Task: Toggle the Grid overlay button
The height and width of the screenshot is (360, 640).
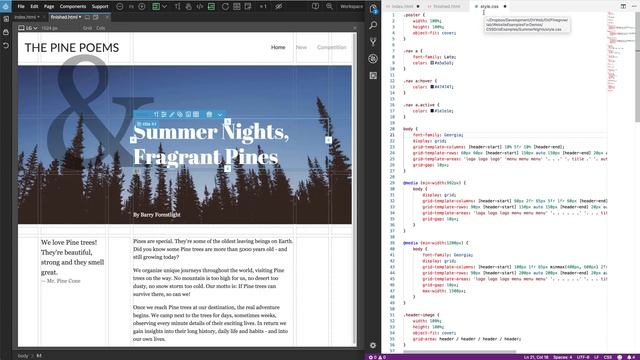Action: coord(87,28)
